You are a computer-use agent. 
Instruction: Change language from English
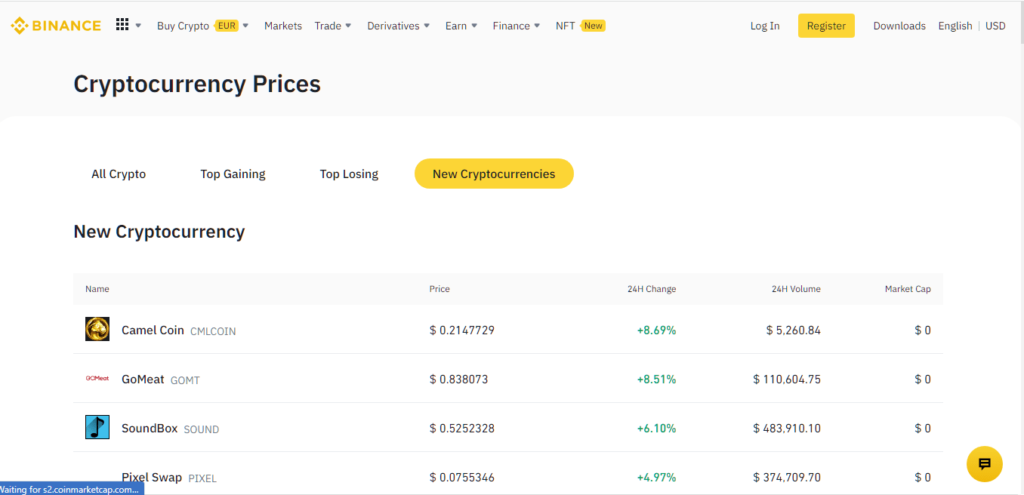pos(955,26)
